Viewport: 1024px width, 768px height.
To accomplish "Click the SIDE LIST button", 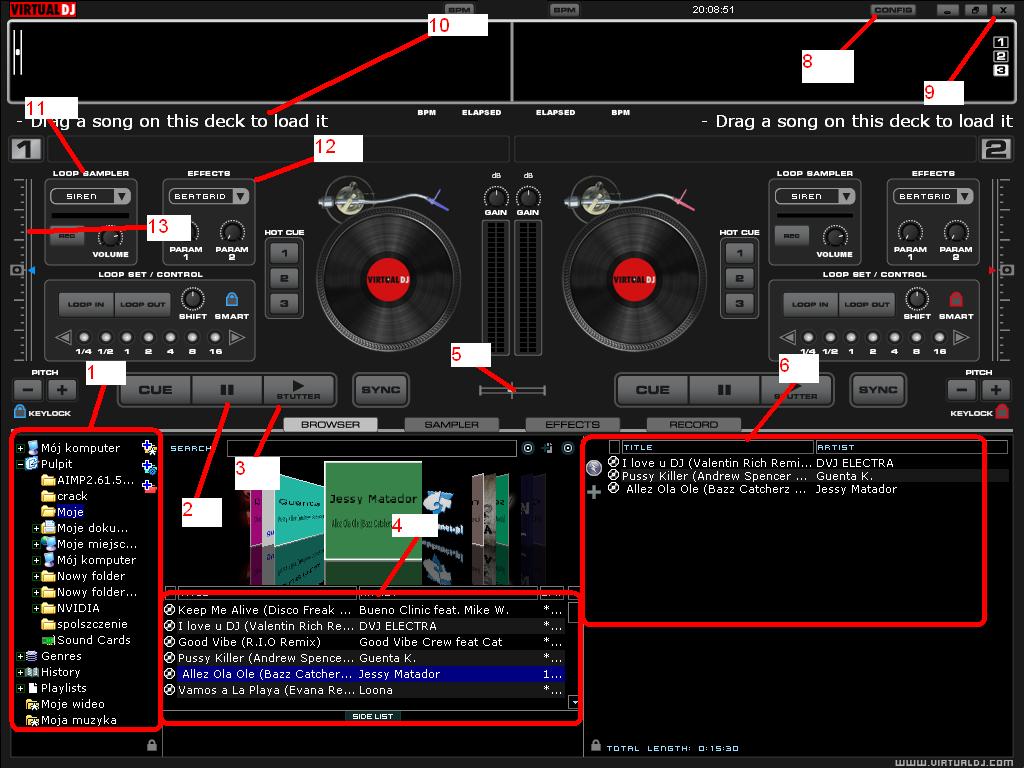I will click(372, 716).
